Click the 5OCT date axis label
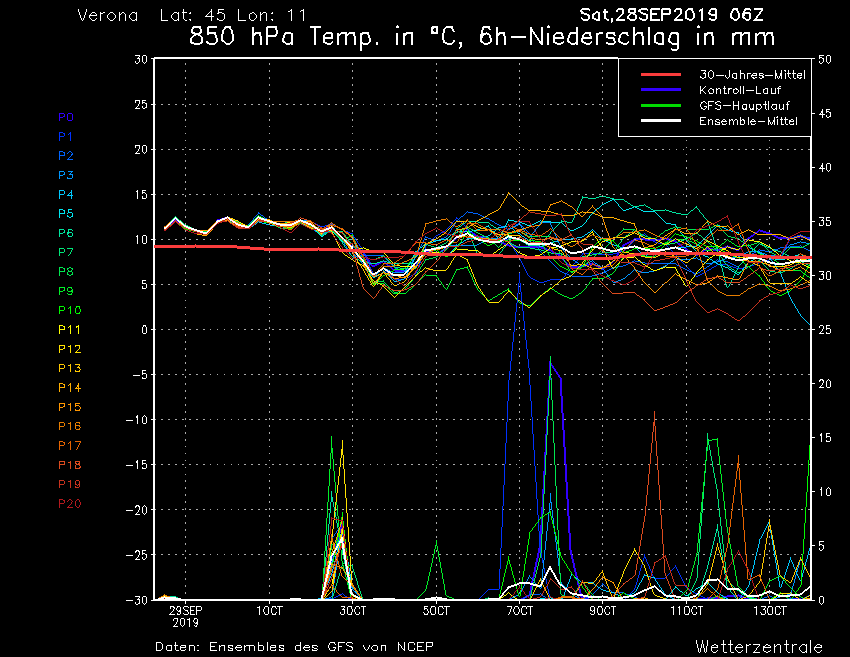The height and width of the screenshot is (657, 850). (436, 611)
